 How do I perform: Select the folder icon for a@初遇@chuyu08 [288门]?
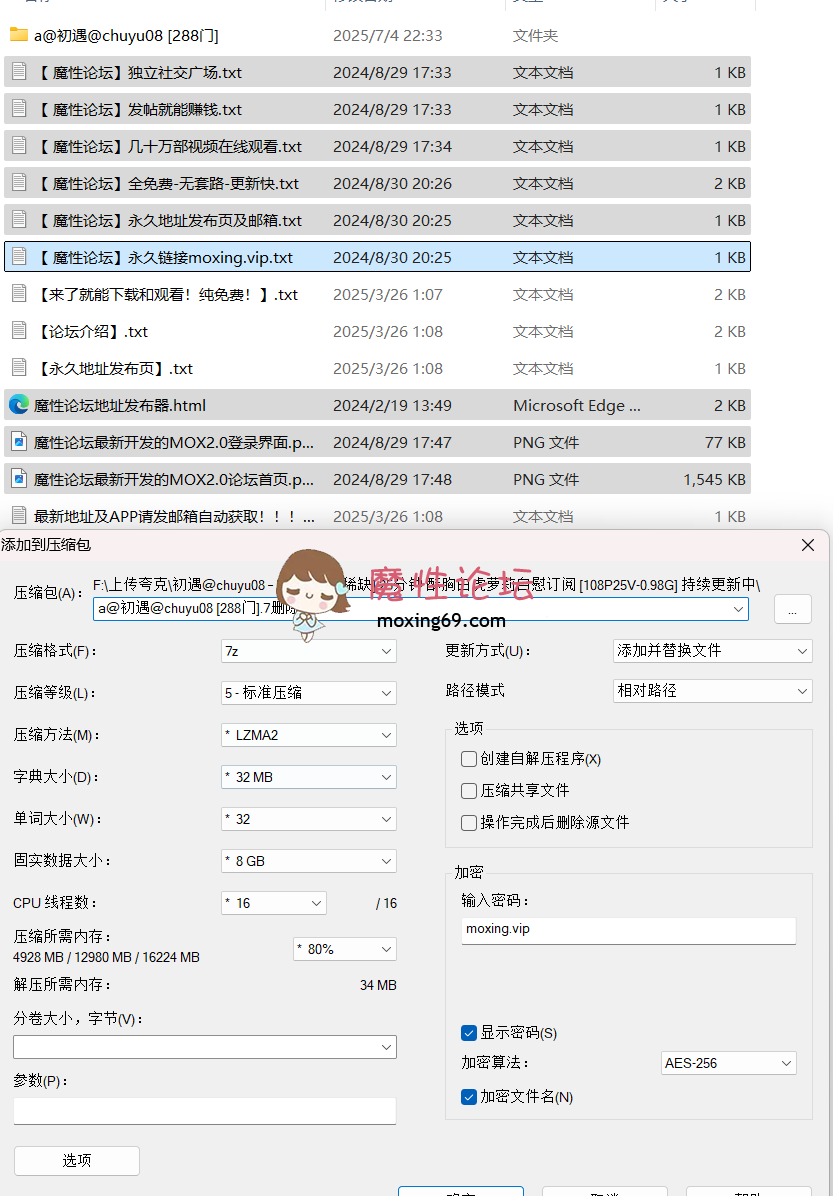point(19,35)
